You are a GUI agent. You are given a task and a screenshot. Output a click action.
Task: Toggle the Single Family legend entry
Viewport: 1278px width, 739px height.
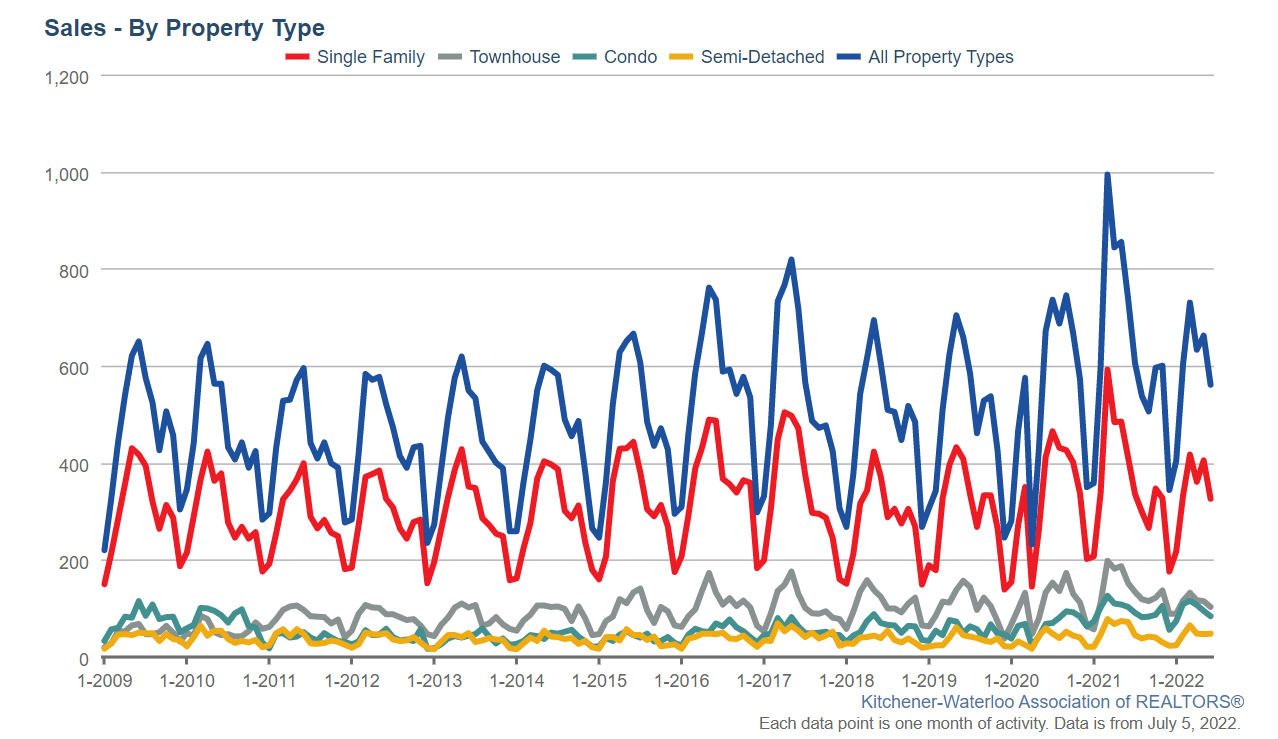(x=355, y=57)
